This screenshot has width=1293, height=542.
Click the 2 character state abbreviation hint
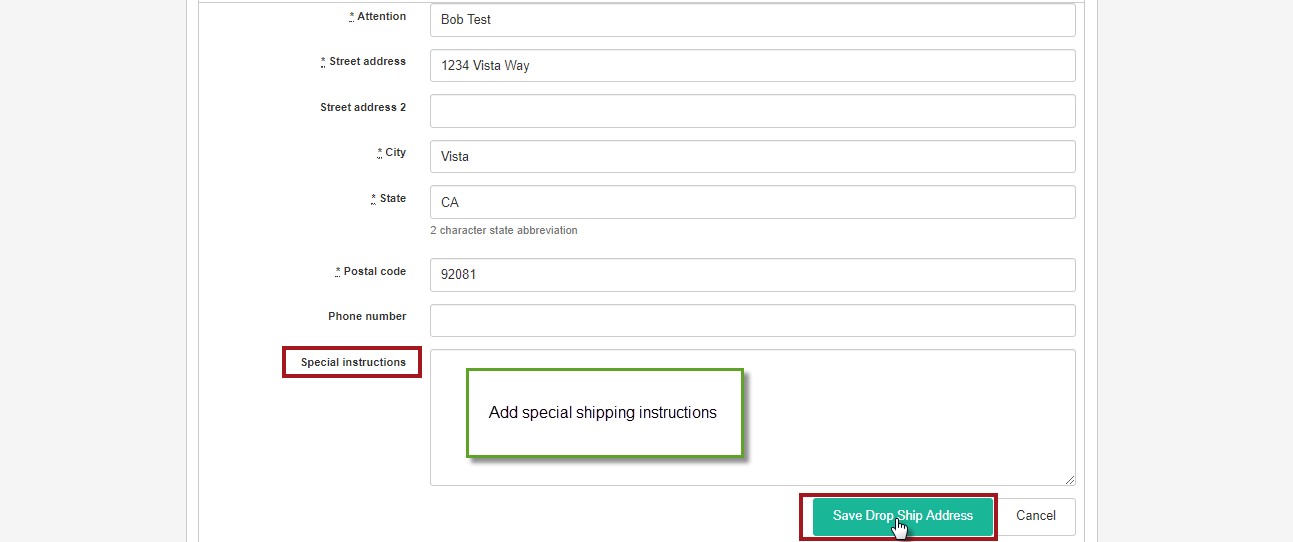pyautogui.click(x=504, y=230)
